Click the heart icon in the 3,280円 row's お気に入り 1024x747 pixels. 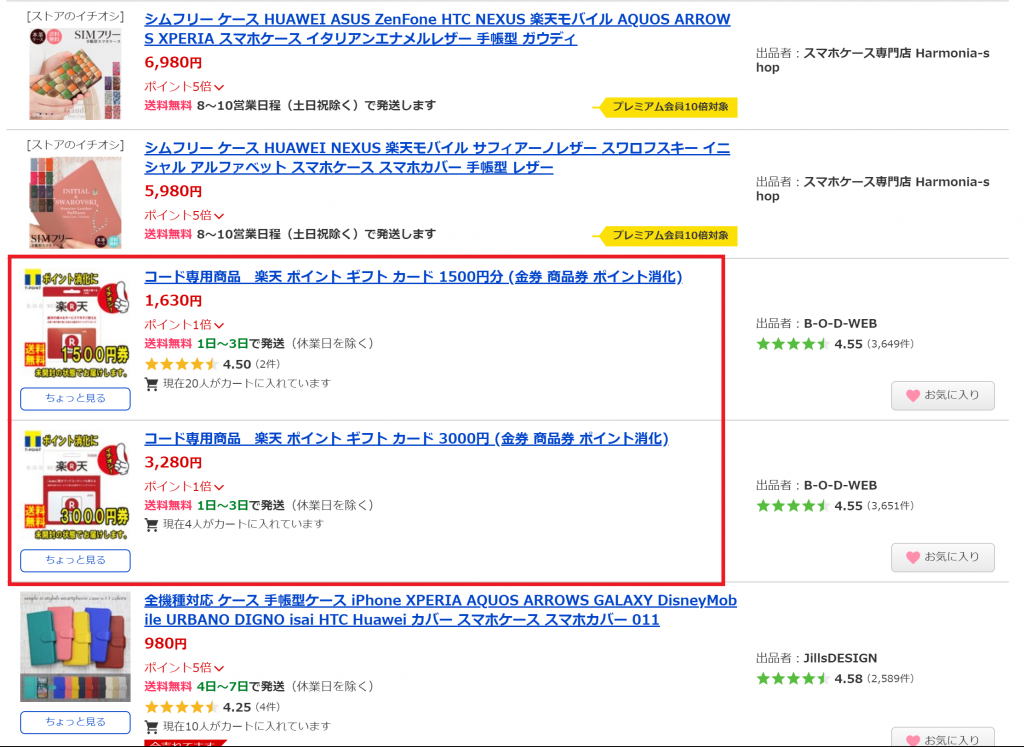913,557
